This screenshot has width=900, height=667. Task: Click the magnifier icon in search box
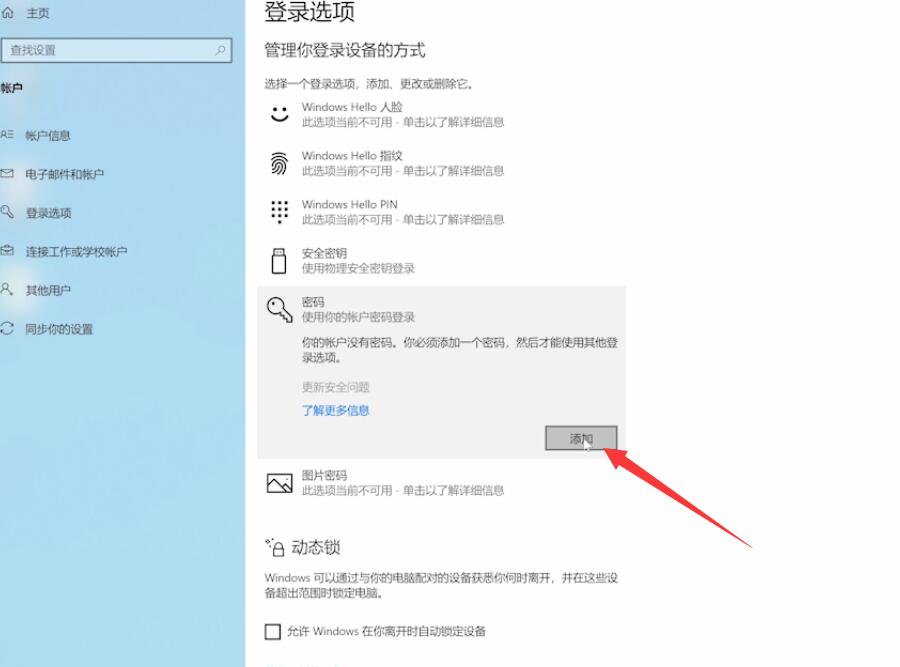[x=220, y=51]
